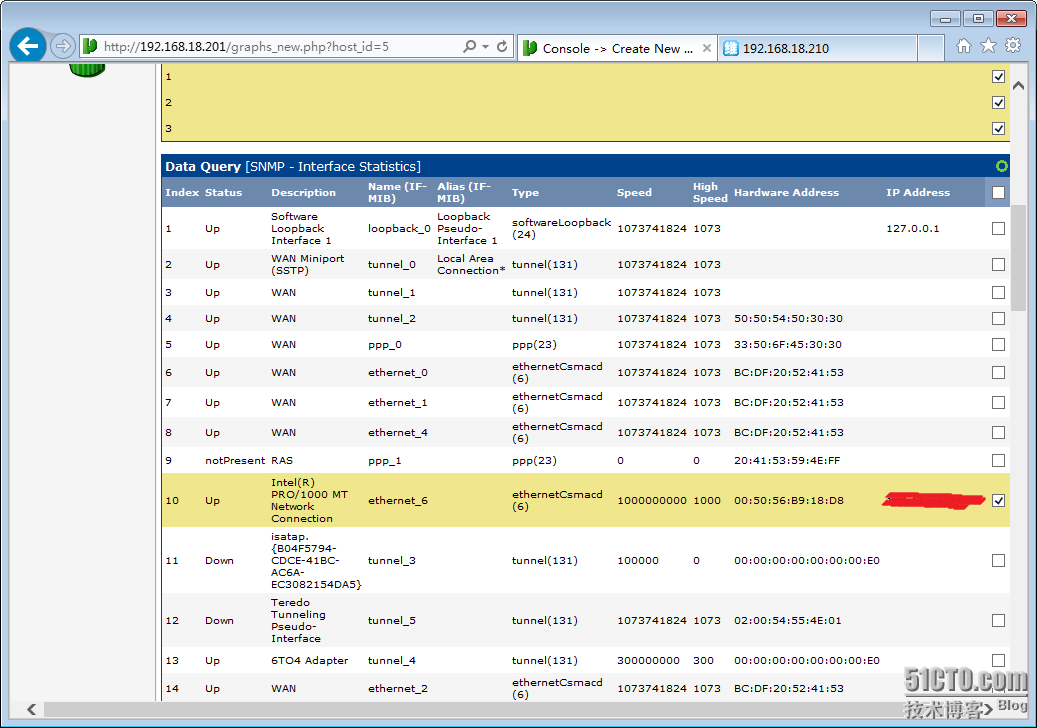The image size is (1037, 728).
Task: Open Favorites star icon
Action: [988, 46]
